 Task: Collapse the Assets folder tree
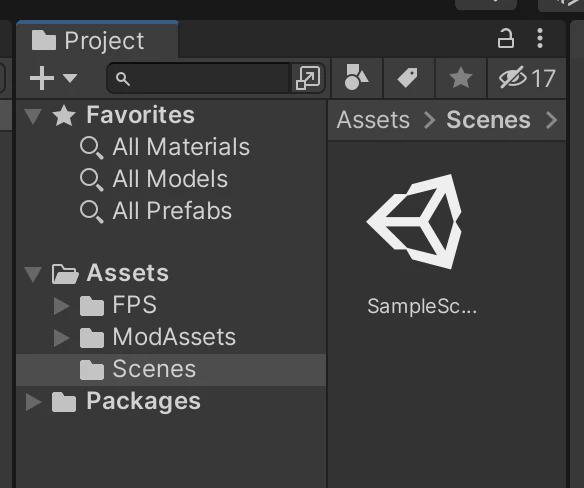click(33, 274)
